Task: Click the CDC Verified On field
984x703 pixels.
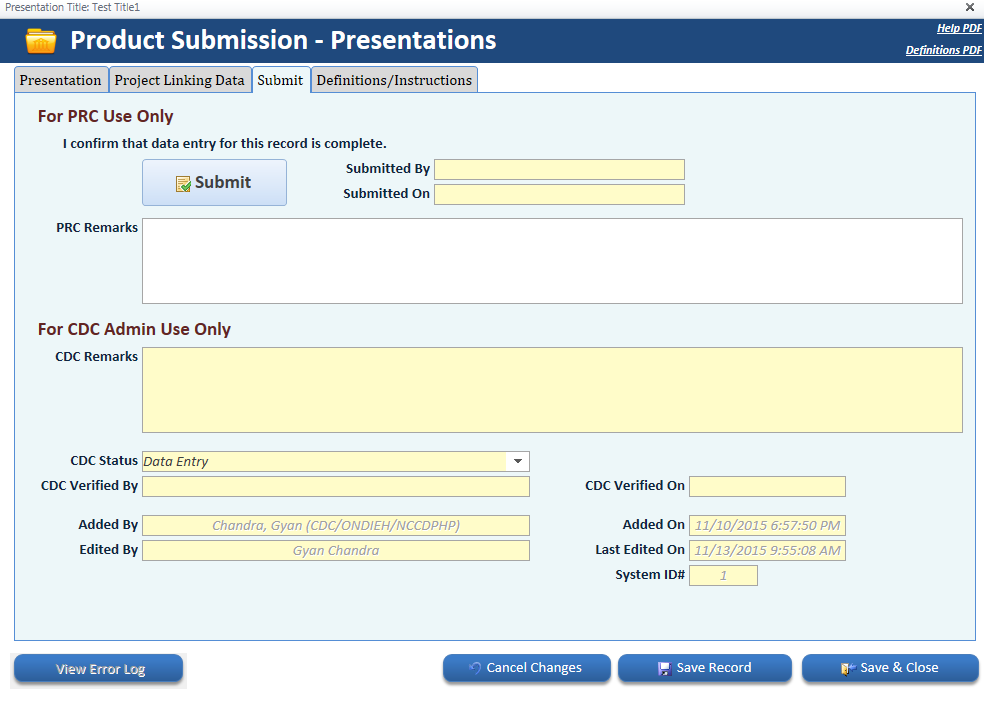Action: coord(767,486)
